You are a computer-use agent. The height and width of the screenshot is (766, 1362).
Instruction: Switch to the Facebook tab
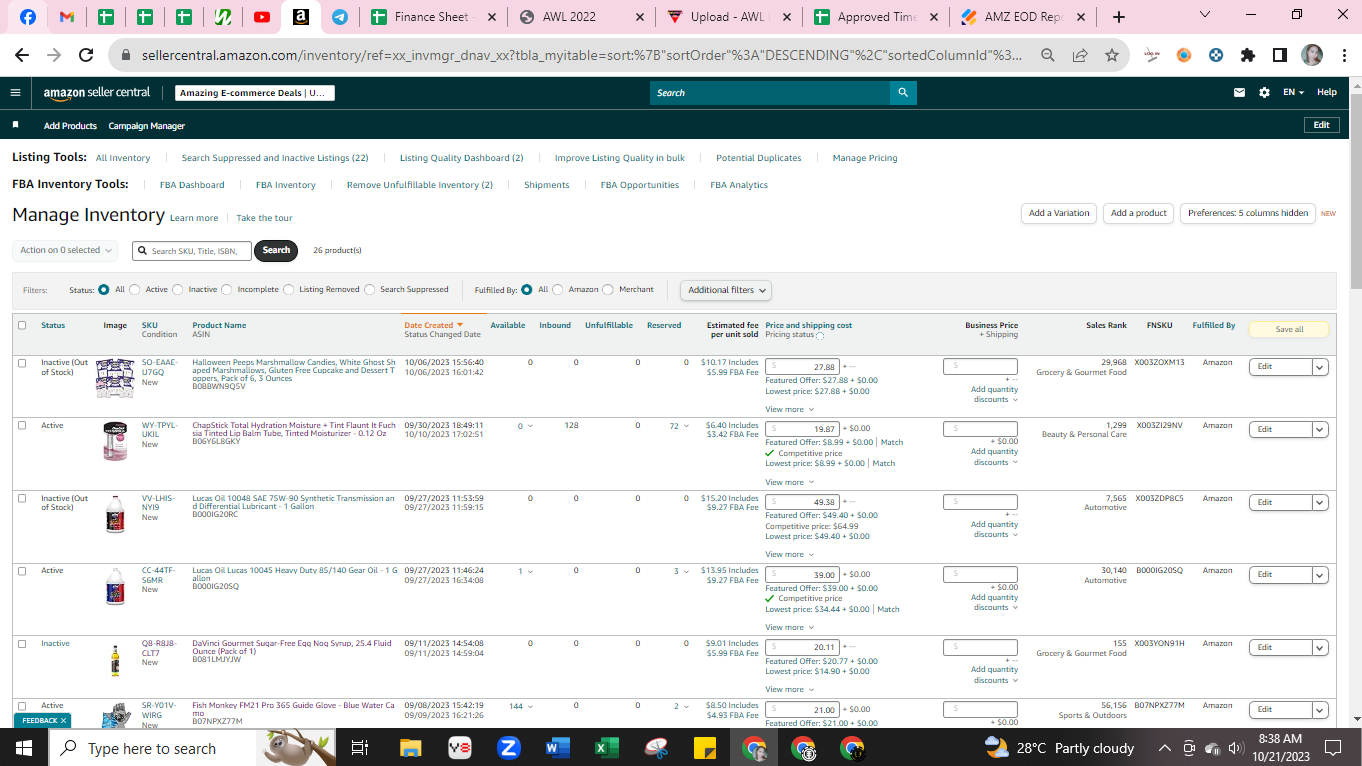pos(28,17)
